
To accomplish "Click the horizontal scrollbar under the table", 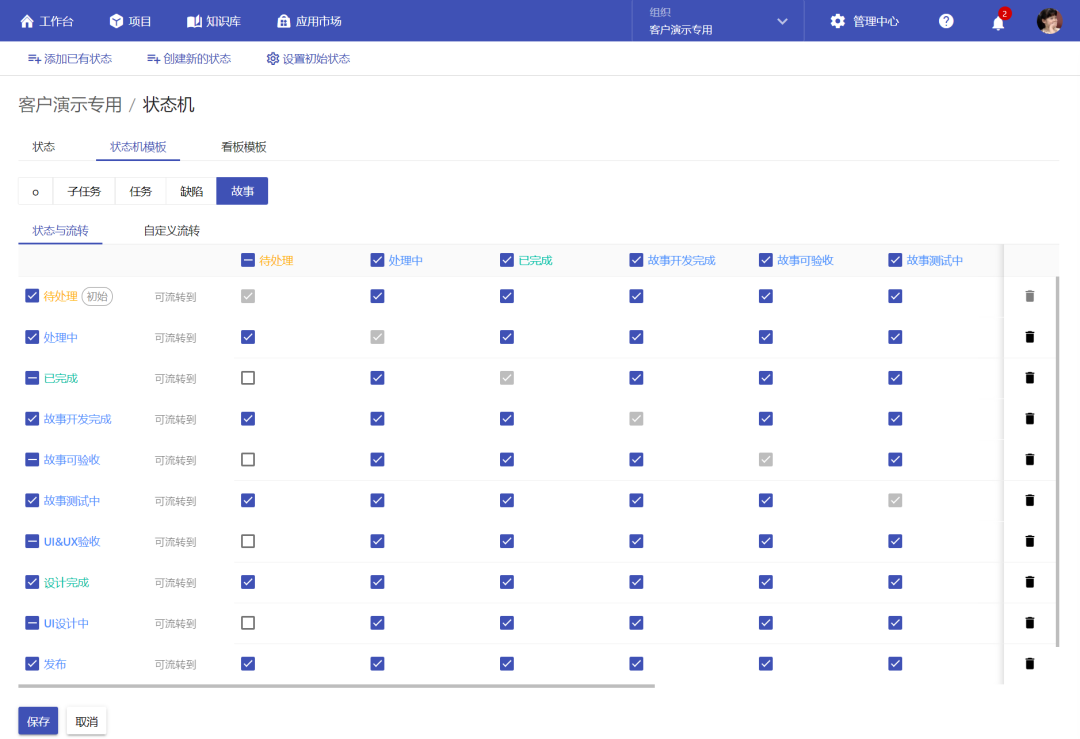I will [336, 686].
